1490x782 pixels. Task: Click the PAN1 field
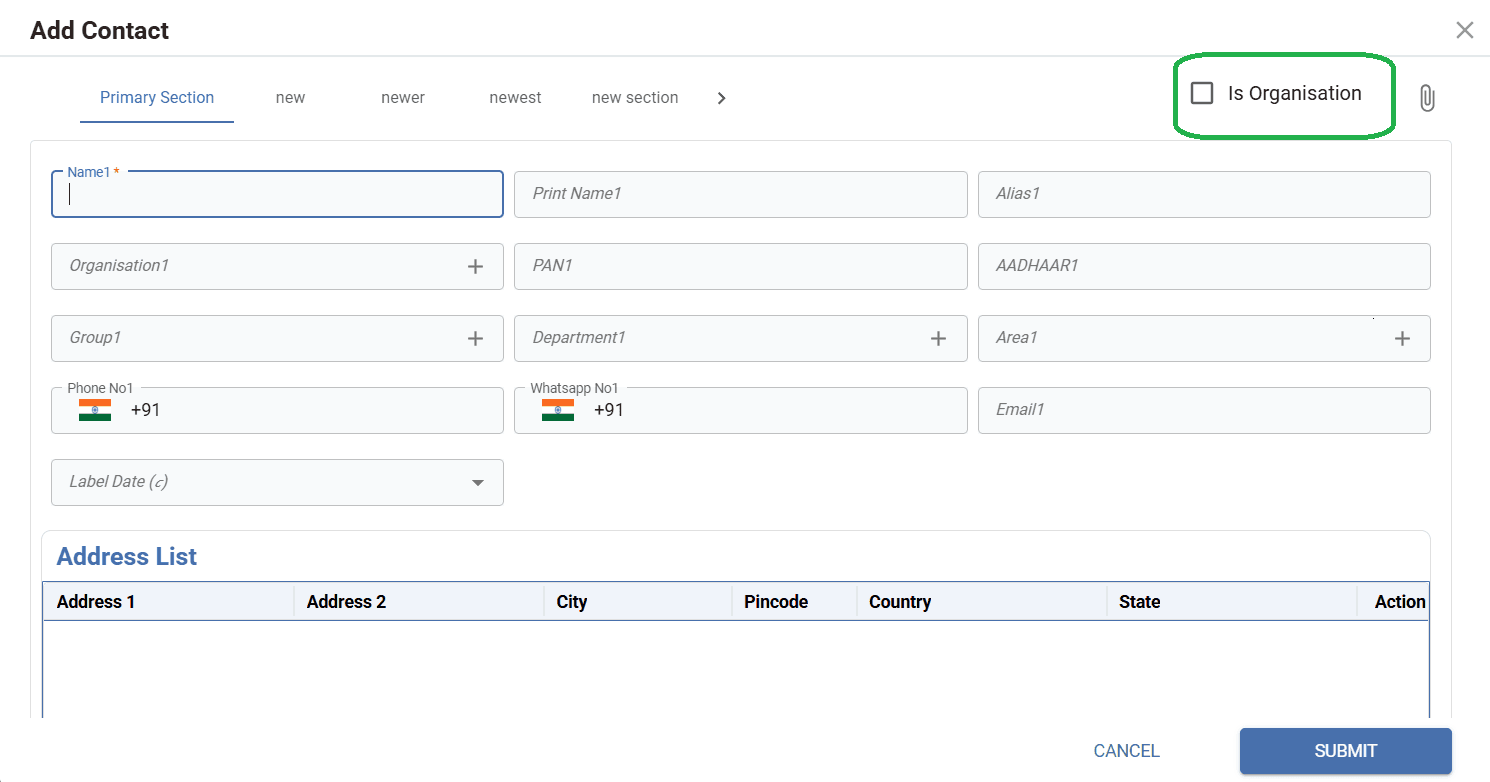coord(740,266)
